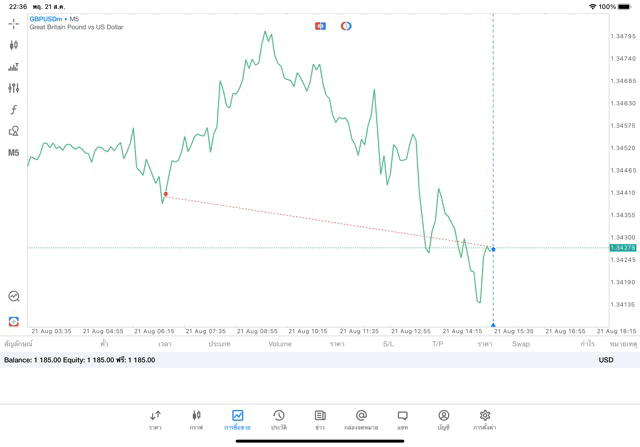
Task: Click the 1.34275 current price label
Action: pos(623,248)
